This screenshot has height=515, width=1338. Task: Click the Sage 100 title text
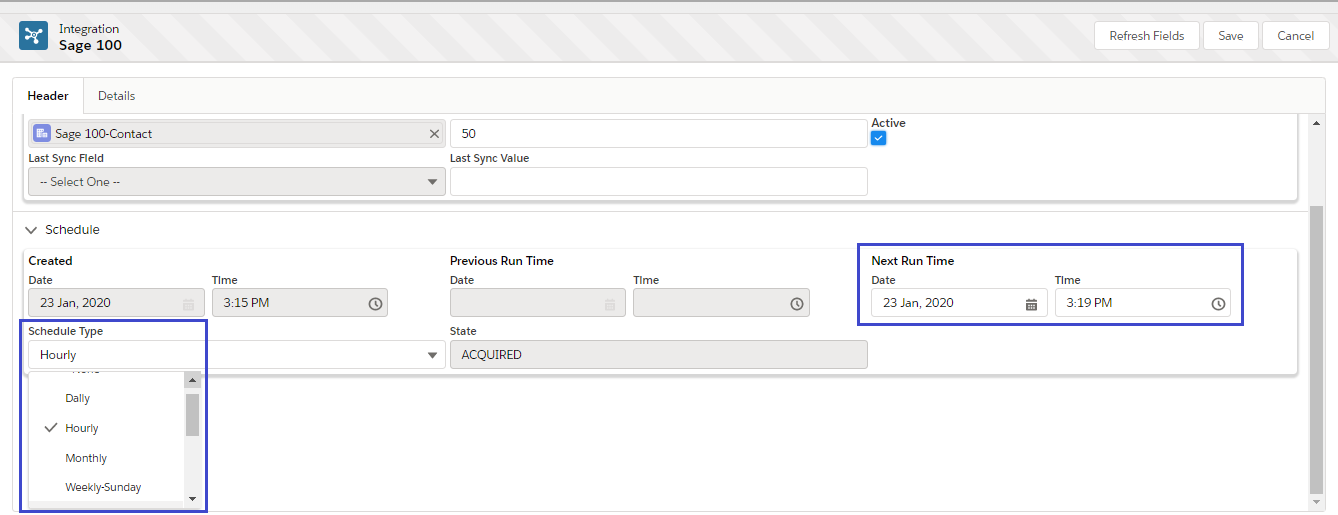click(x=90, y=45)
